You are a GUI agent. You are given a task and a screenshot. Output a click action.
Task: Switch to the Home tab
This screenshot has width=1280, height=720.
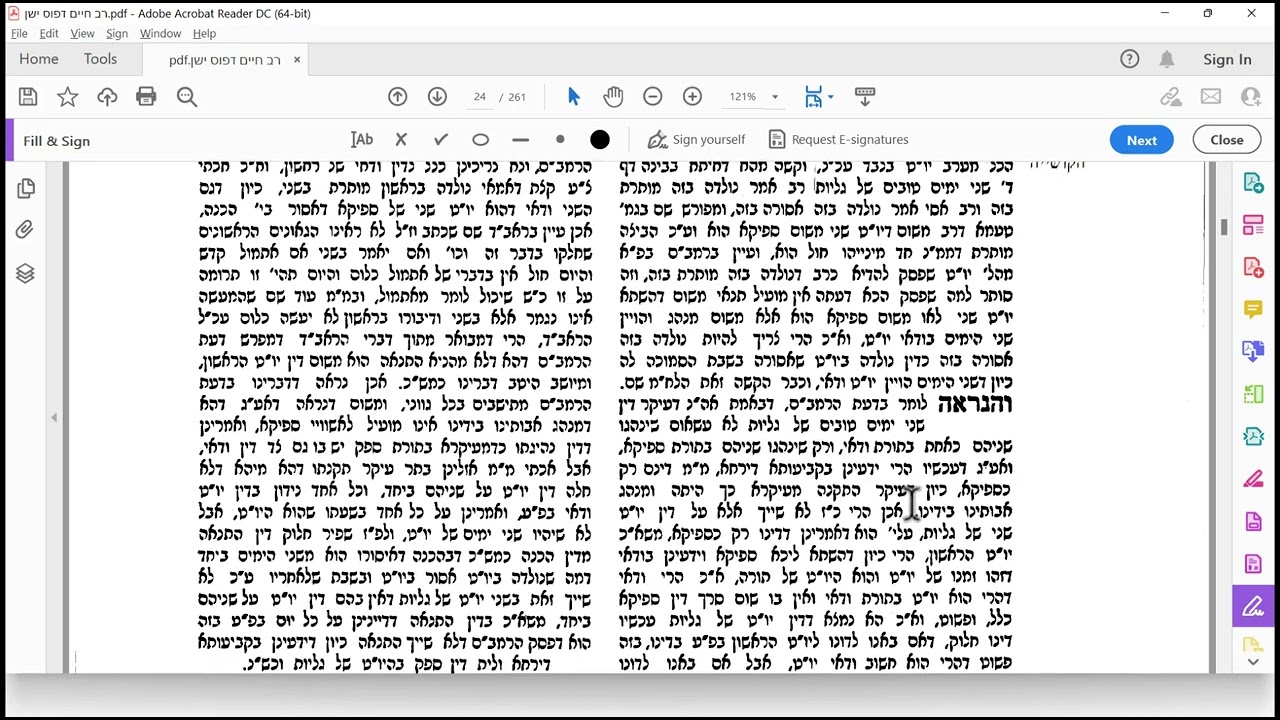(39, 60)
